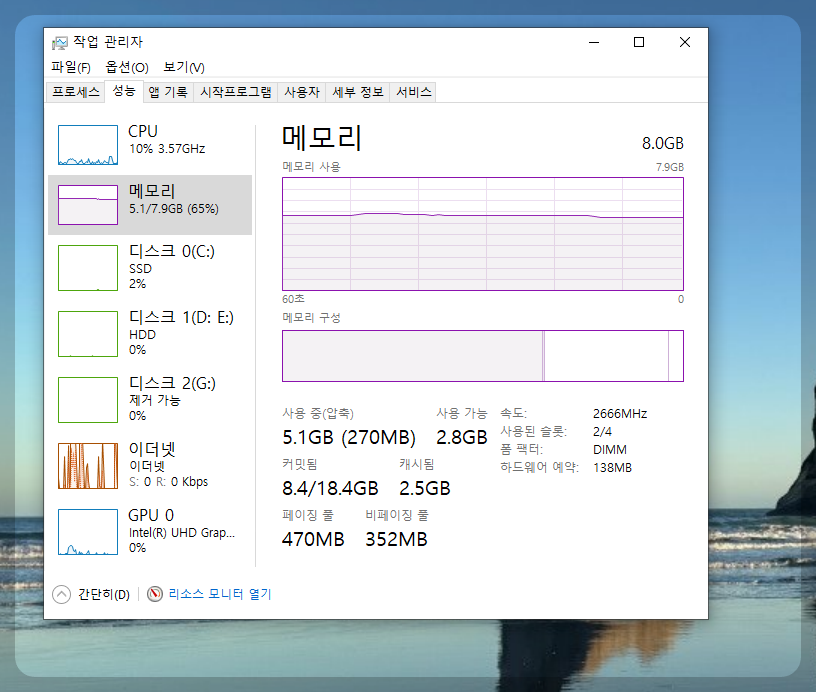816x692 pixels.
Task: Click the 8.4/18.4GB committed value
Action: point(330,488)
